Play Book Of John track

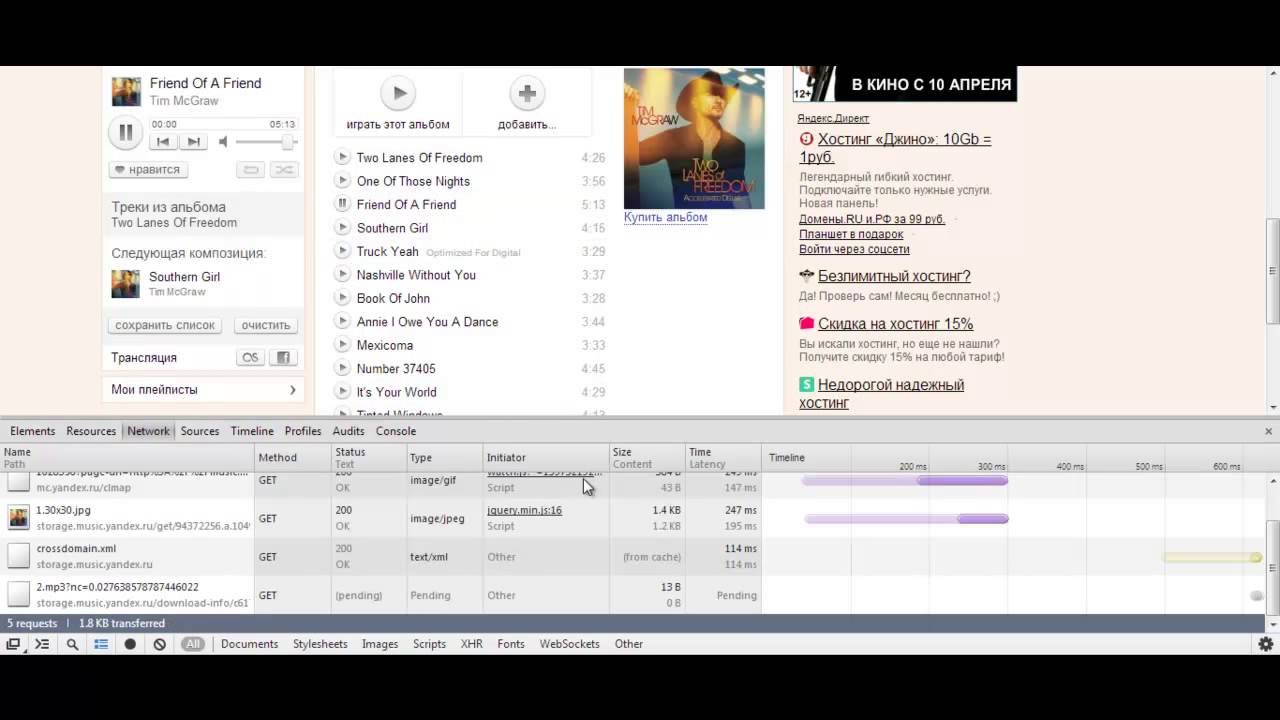(x=342, y=298)
